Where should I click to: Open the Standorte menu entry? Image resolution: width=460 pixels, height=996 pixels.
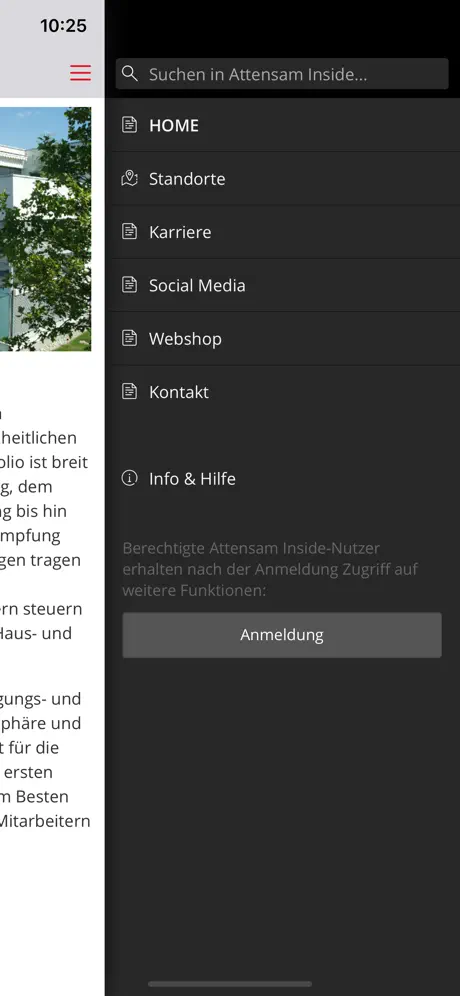pyautogui.click(x=282, y=178)
